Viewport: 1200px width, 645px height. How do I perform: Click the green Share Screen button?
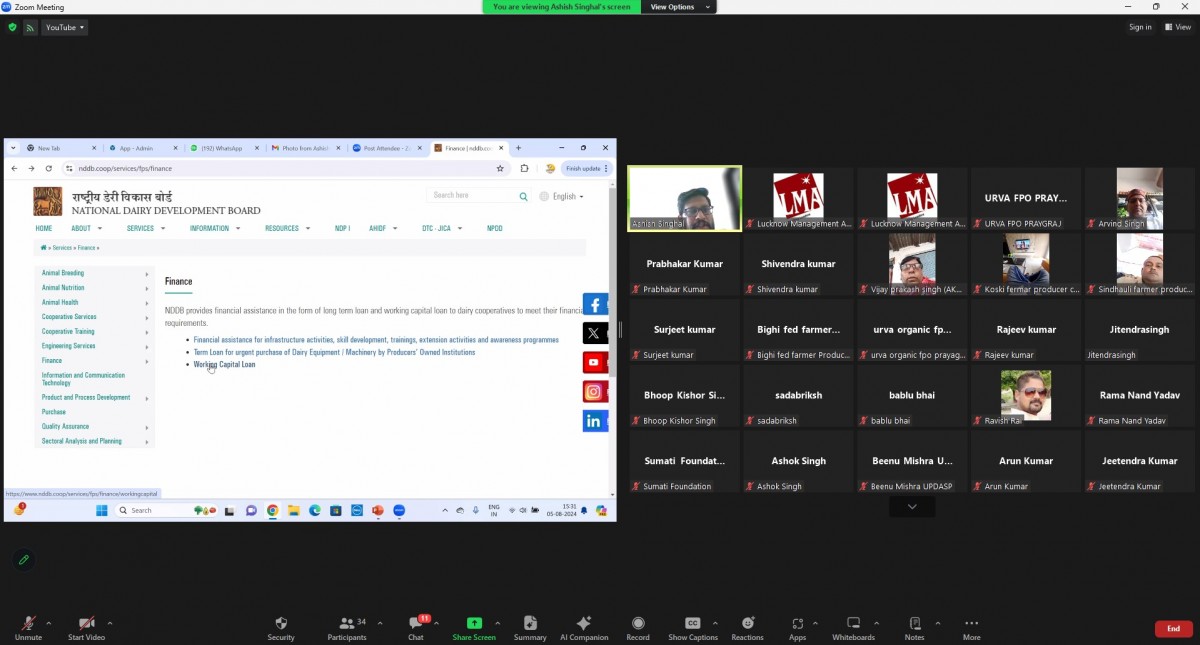coord(474,628)
